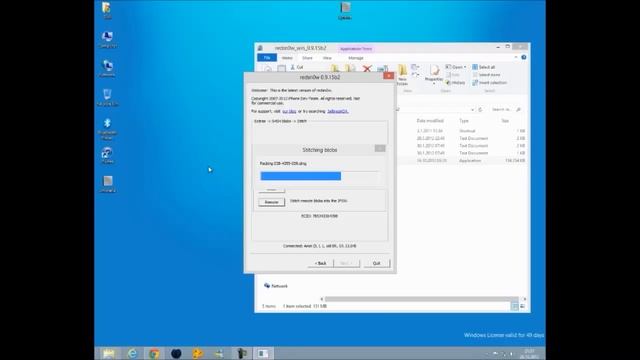Sort by Type column header
Screen dimensions: 640x360
pyautogui.click(x=464, y=121)
